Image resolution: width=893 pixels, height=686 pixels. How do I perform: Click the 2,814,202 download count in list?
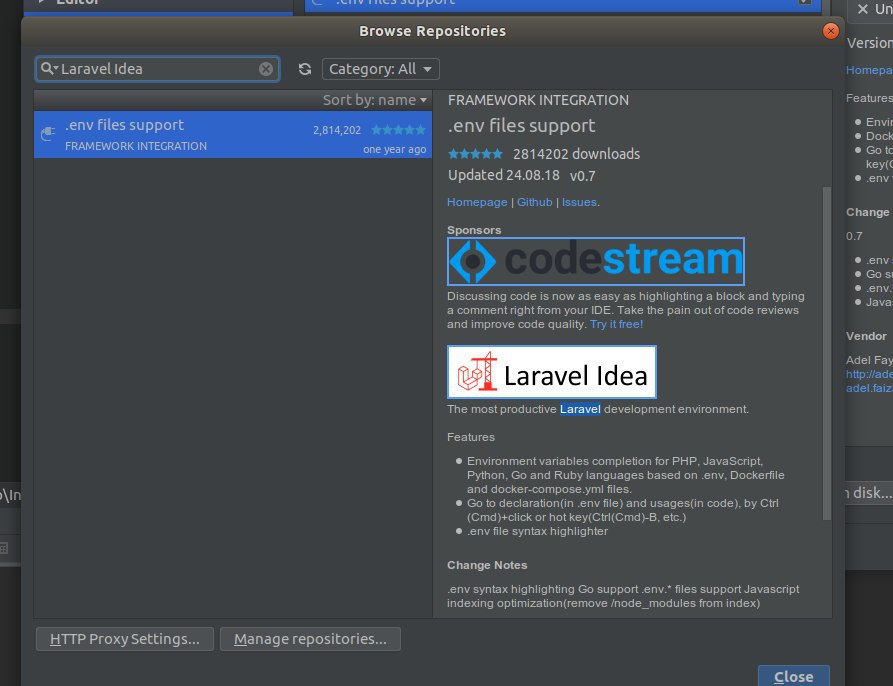(x=337, y=130)
